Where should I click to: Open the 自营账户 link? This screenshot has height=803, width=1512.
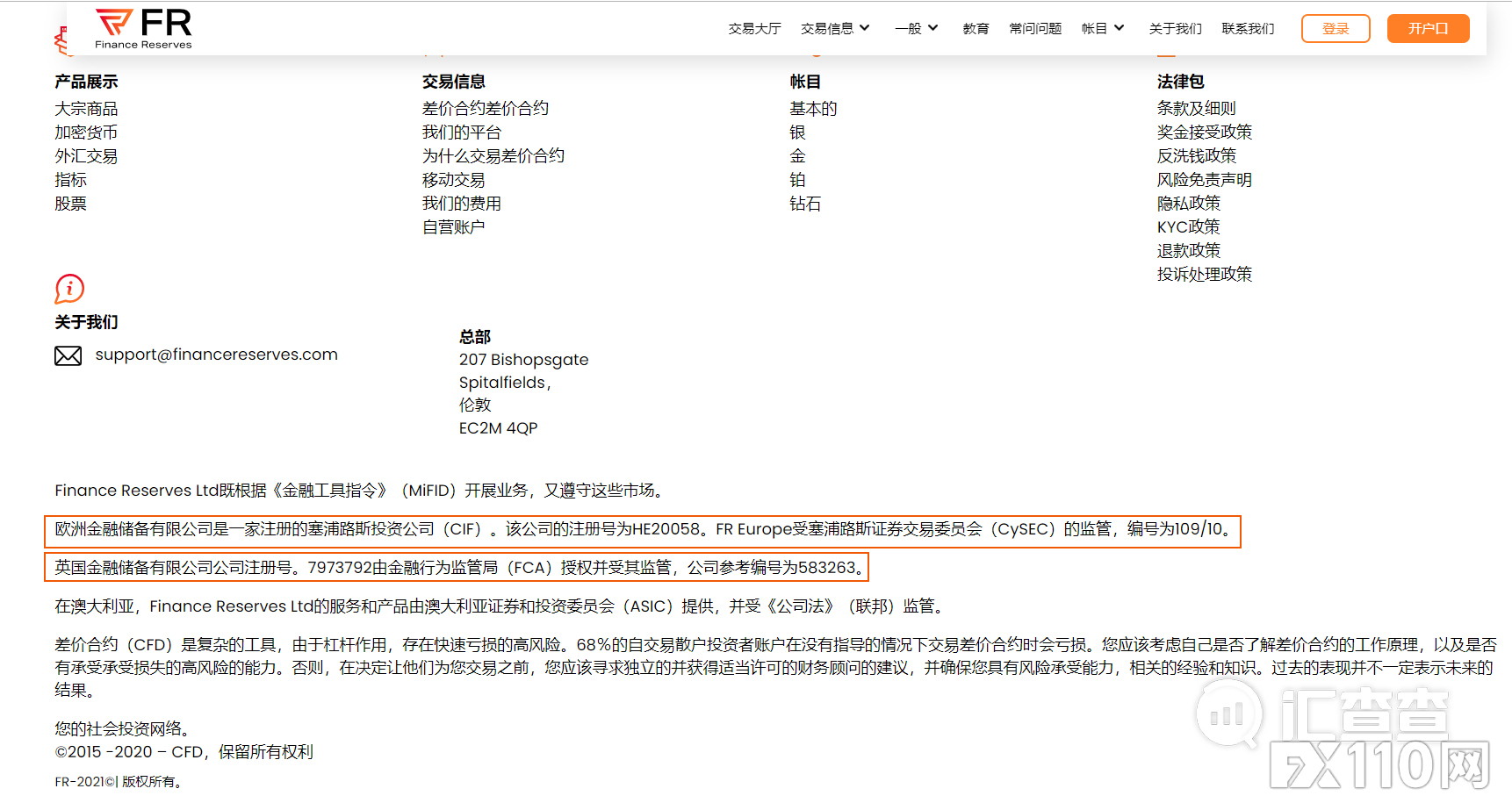tap(453, 227)
